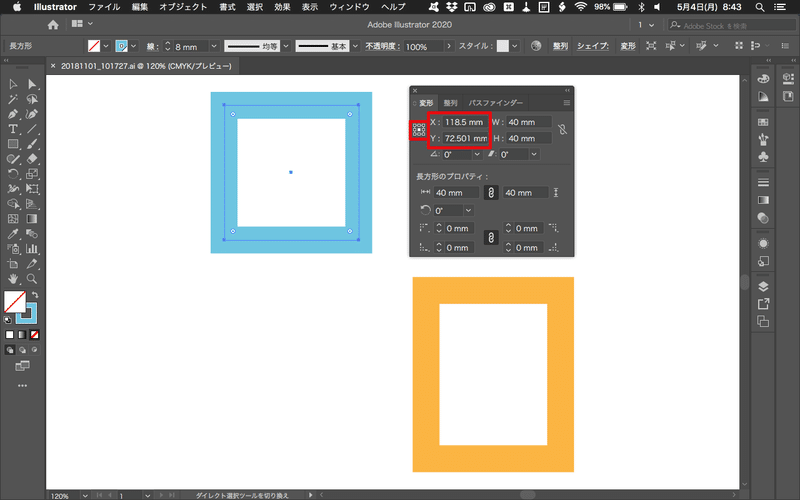
Task: Open the ウィンドウ menu
Action: (x=349, y=7)
